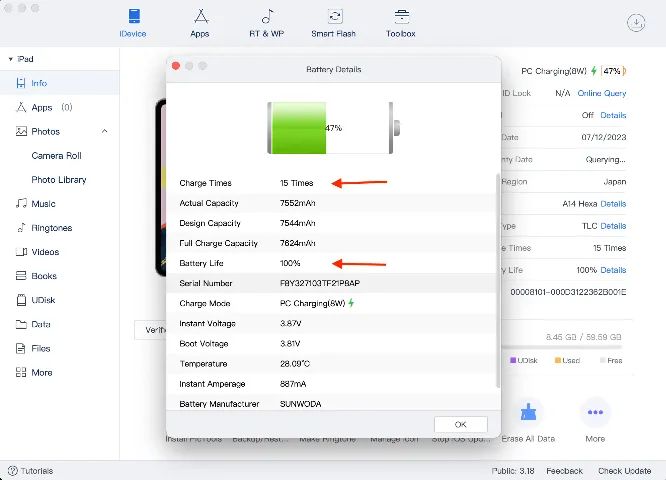Collapse the Photos section chevron
666x480 pixels.
pos(104,131)
